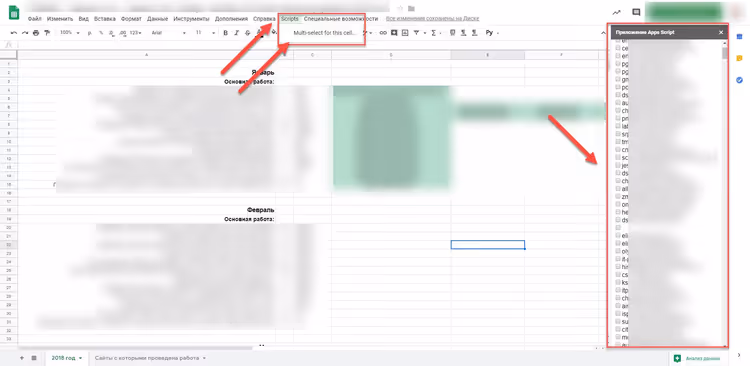Tick the checkbox next to 'zn'

pos(618,196)
